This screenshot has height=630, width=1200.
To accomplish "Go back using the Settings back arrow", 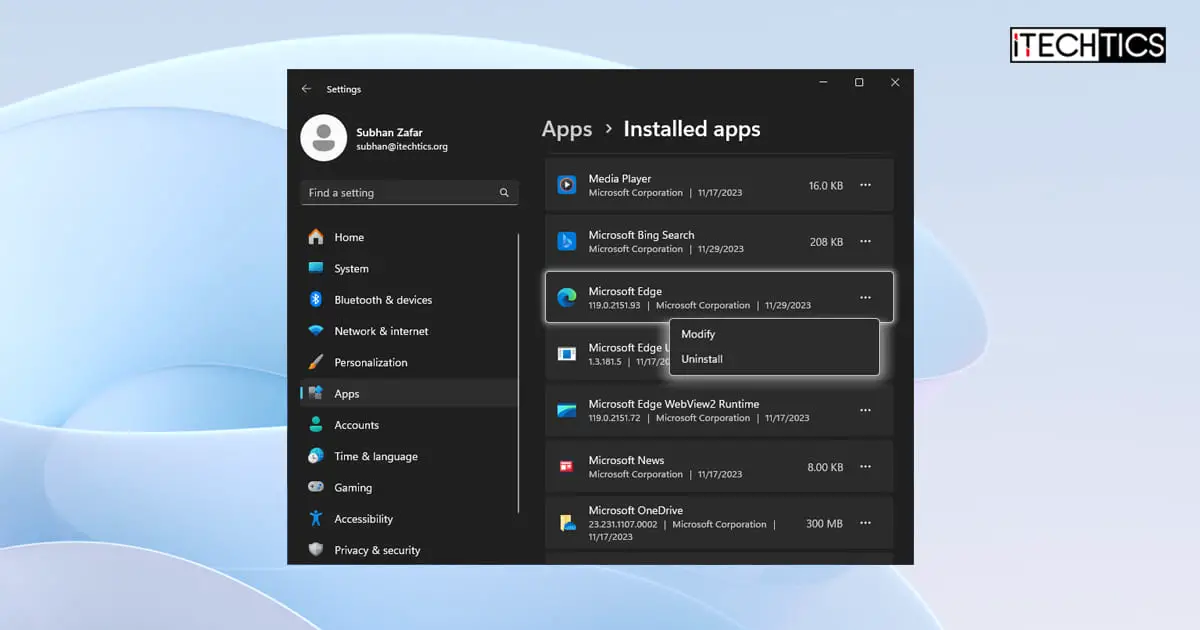I will [306, 89].
